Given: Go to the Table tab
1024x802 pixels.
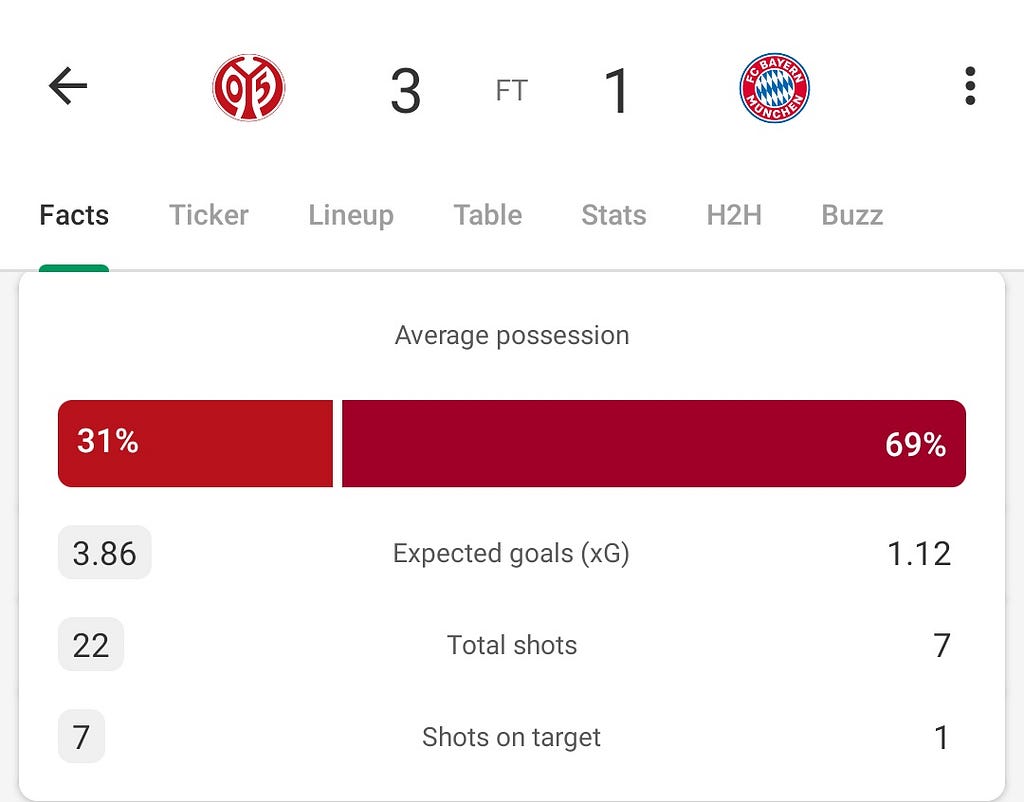Looking at the screenshot, I should 488,215.
